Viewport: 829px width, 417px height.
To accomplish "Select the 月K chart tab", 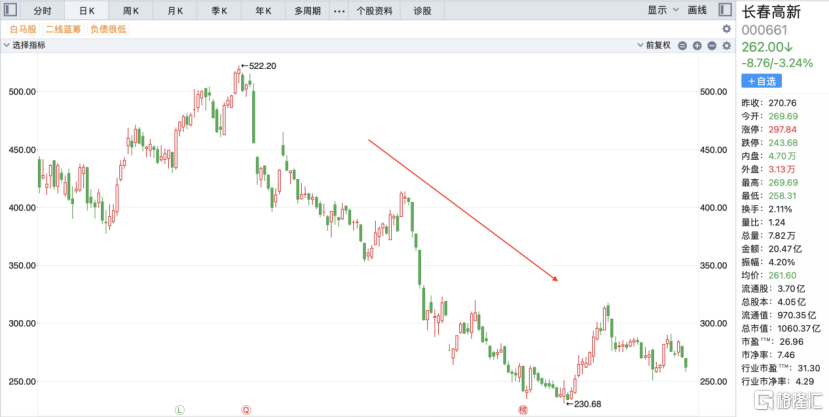I will click(176, 10).
